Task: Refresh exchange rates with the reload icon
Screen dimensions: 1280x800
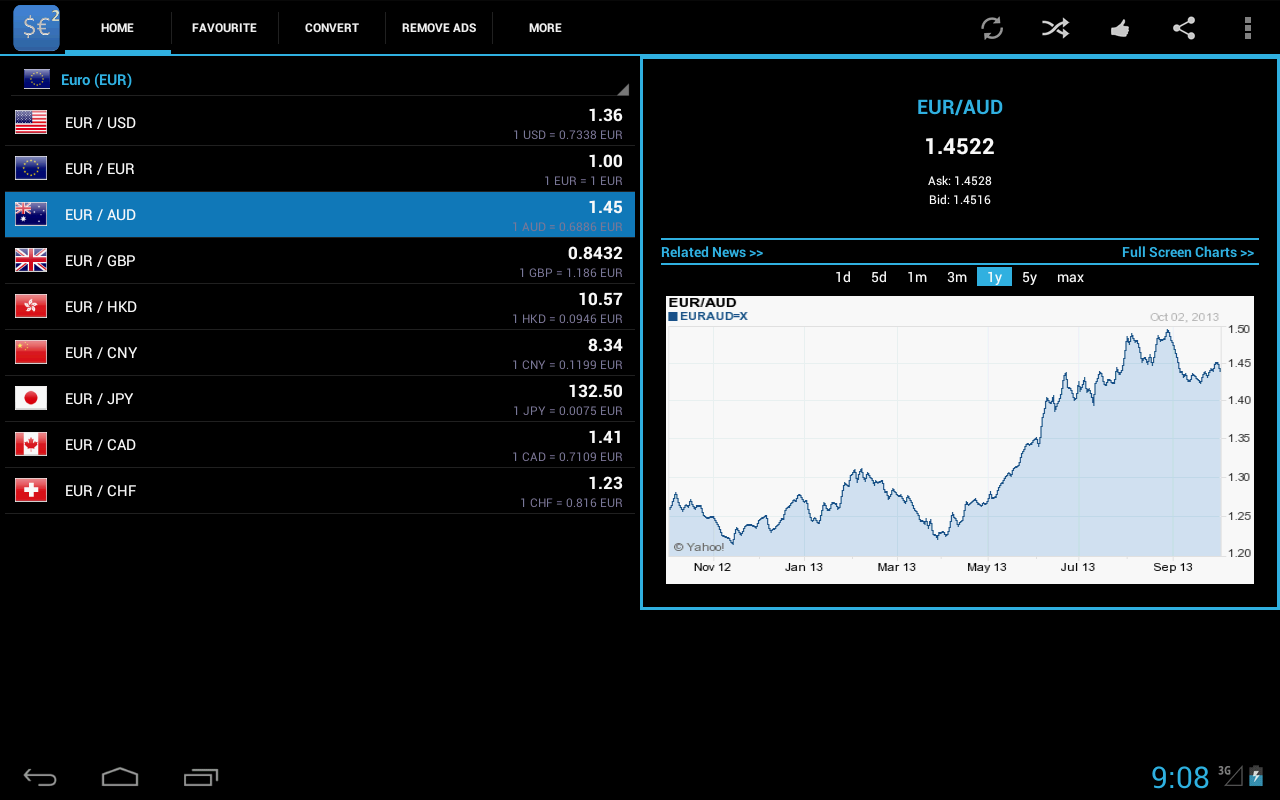Action: pyautogui.click(x=992, y=28)
